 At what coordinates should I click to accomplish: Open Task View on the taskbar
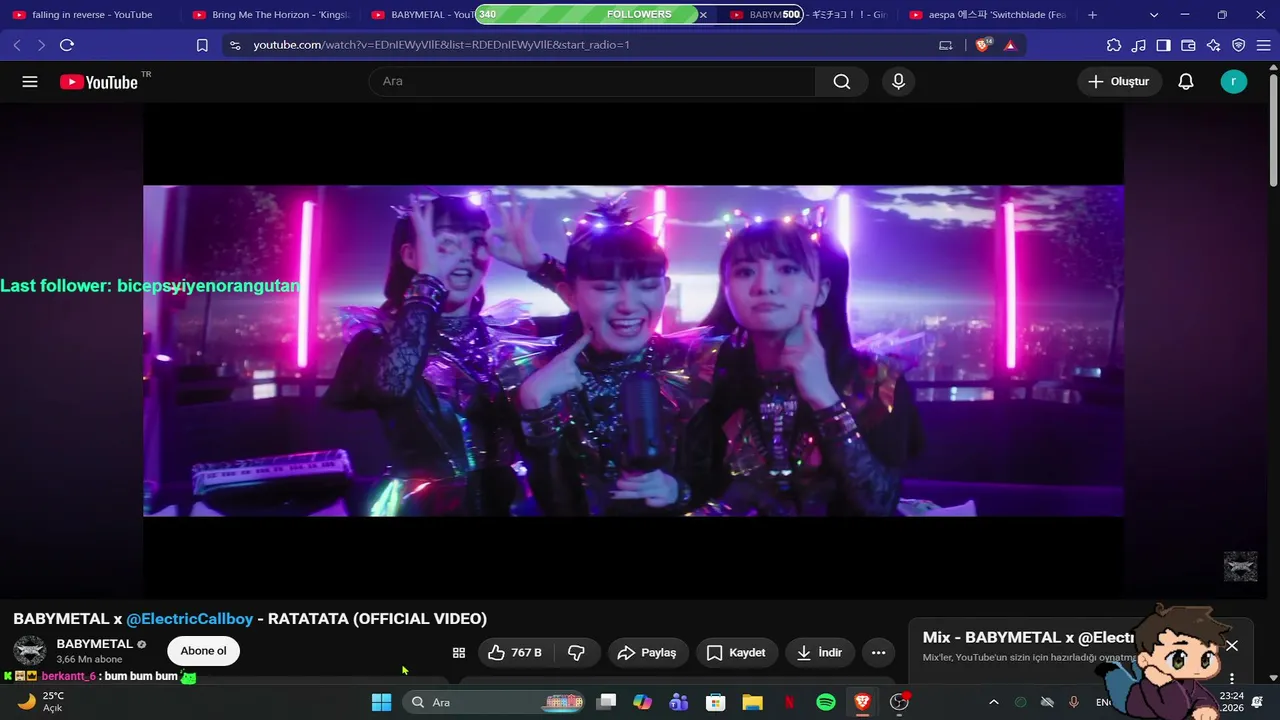606,702
